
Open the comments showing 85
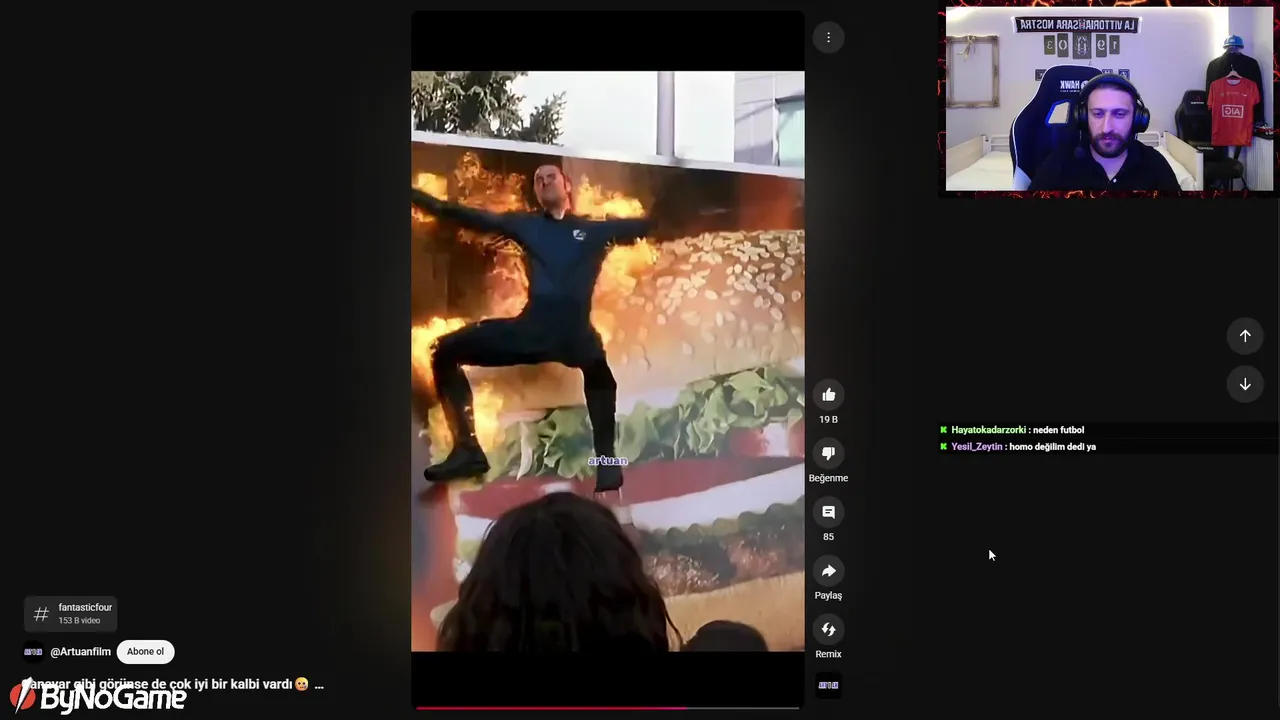828,512
